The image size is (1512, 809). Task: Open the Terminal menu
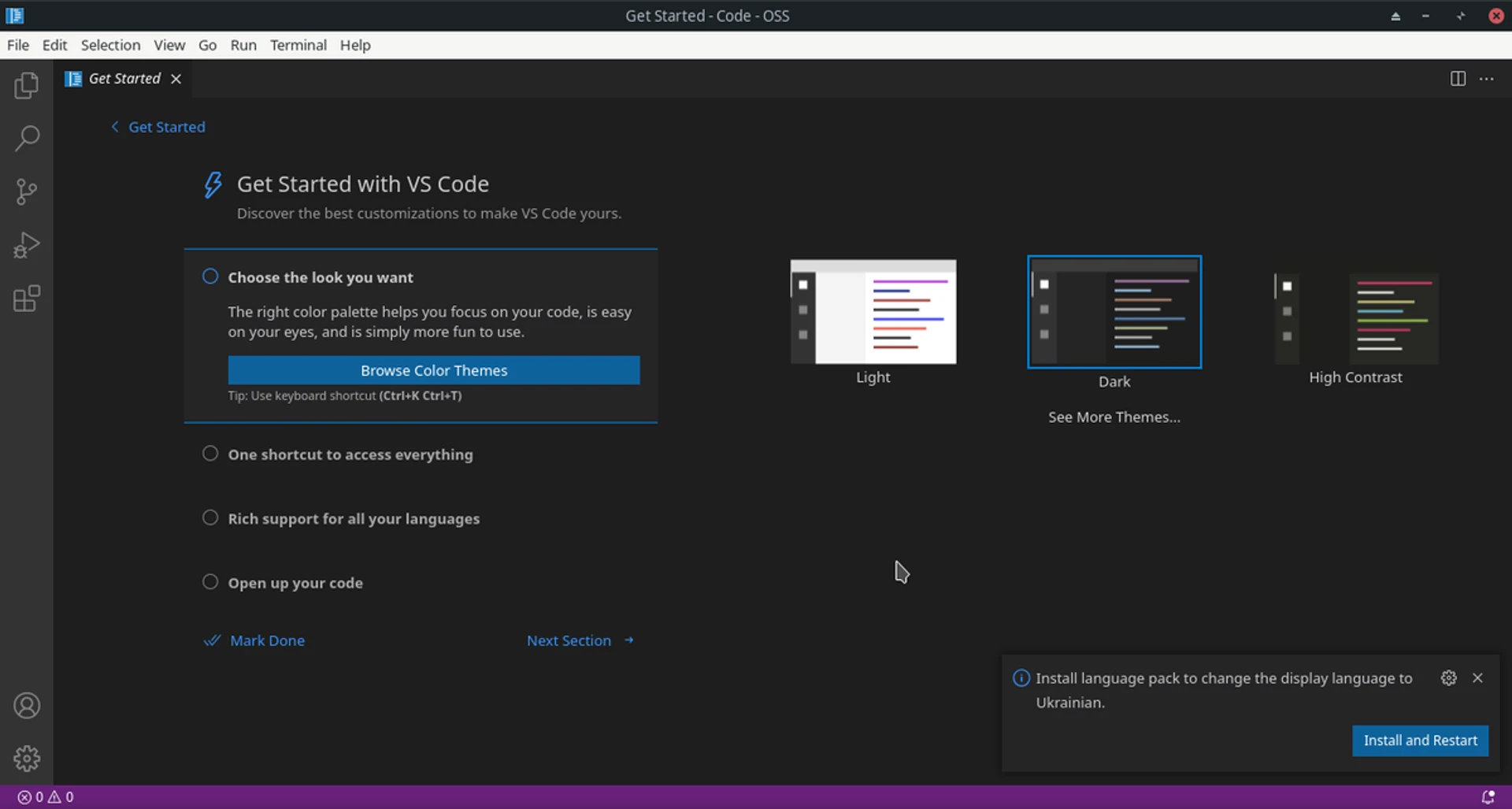click(298, 45)
